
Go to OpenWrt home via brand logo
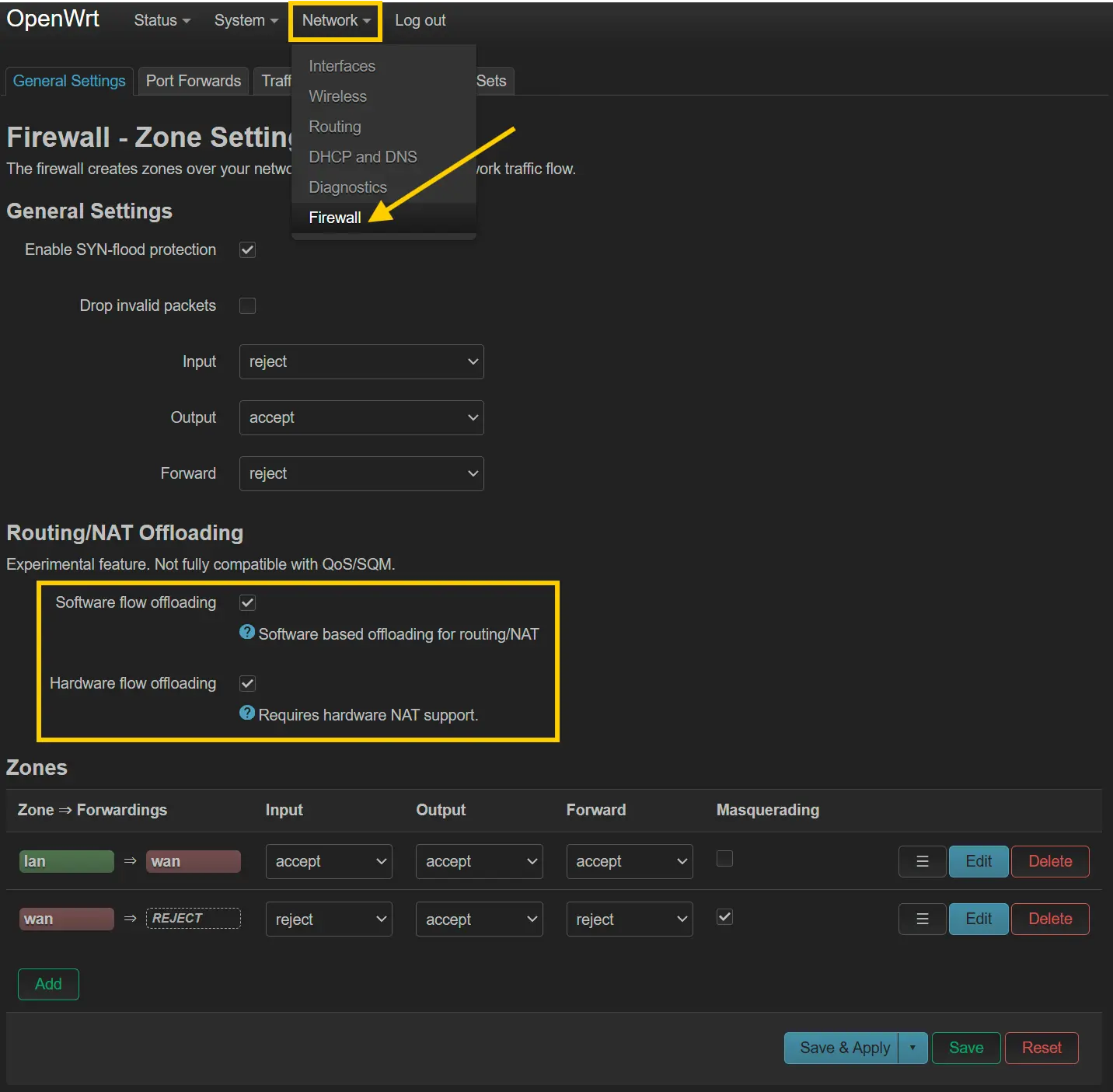[x=53, y=19]
